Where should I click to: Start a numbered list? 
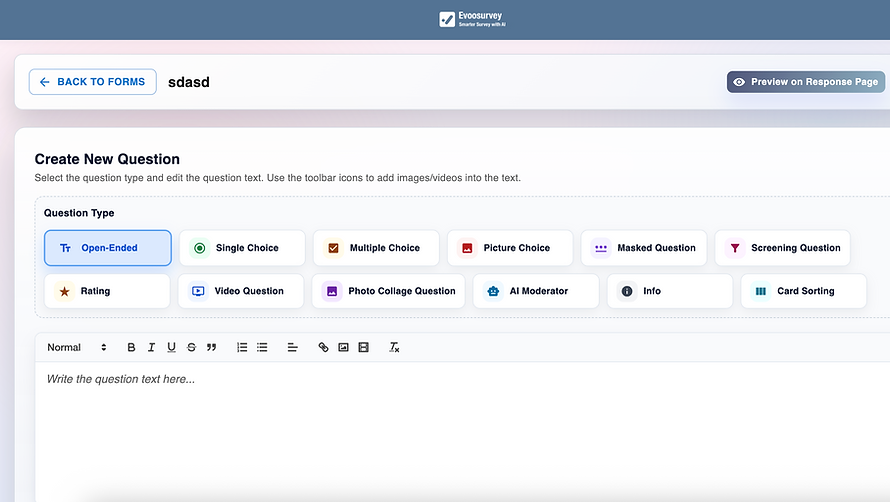coord(242,347)
